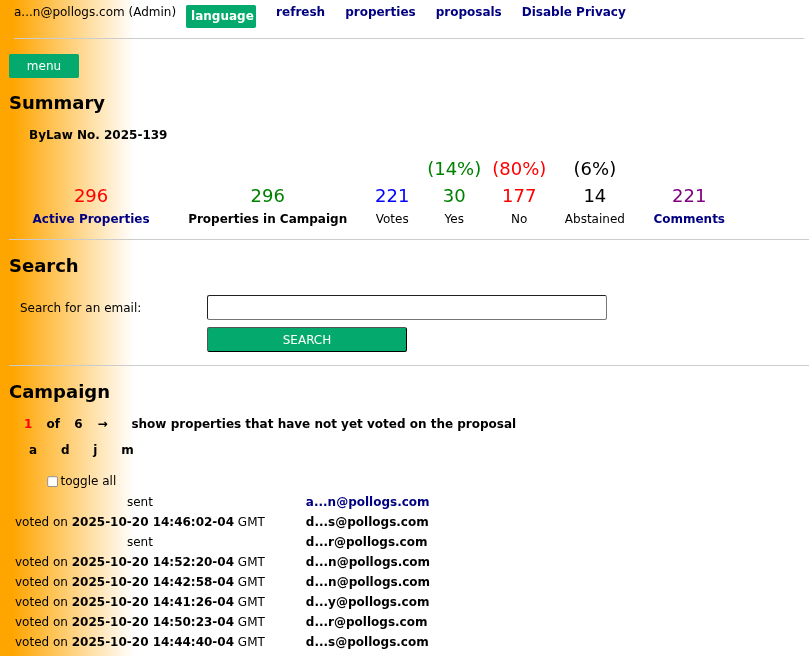
Task: Open a...n@pollogs.com recipient link
Action: (366, 501)
